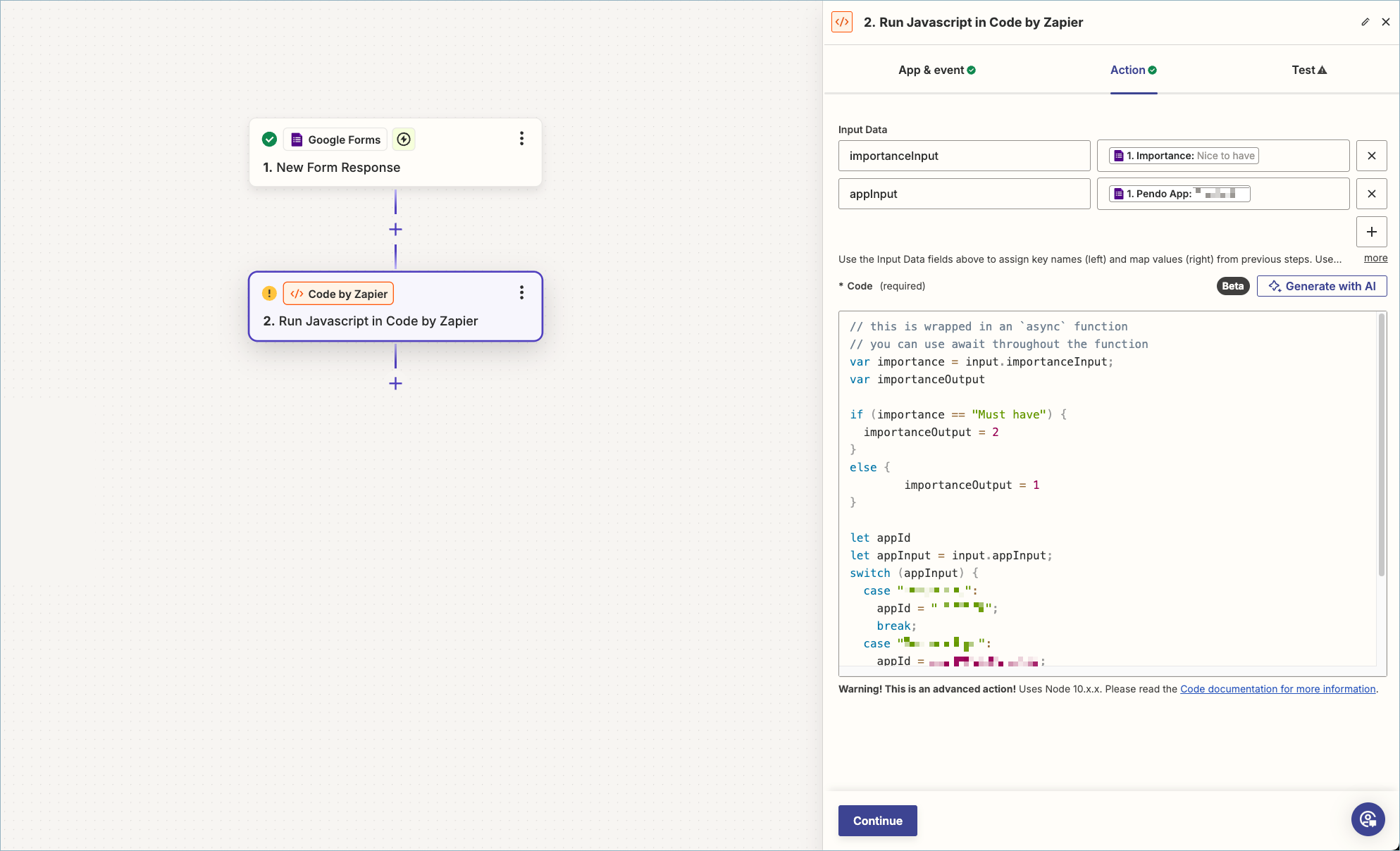Select the Action tab
Image resolution: width=1400 pixels, height=851 pixels.
click(x=1134, y=70)
